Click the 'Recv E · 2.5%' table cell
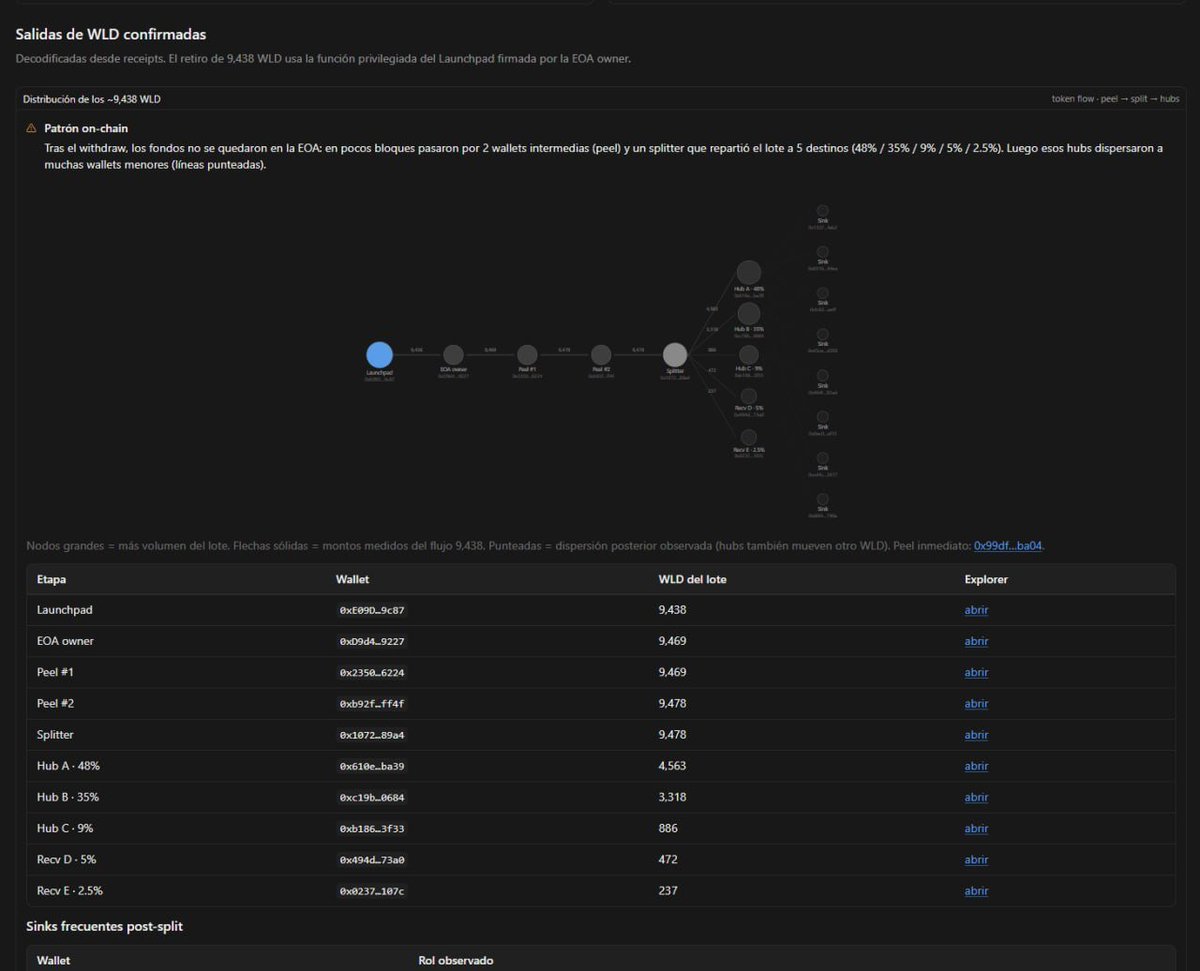This screenshot has height=971, width=1200. 70,891
